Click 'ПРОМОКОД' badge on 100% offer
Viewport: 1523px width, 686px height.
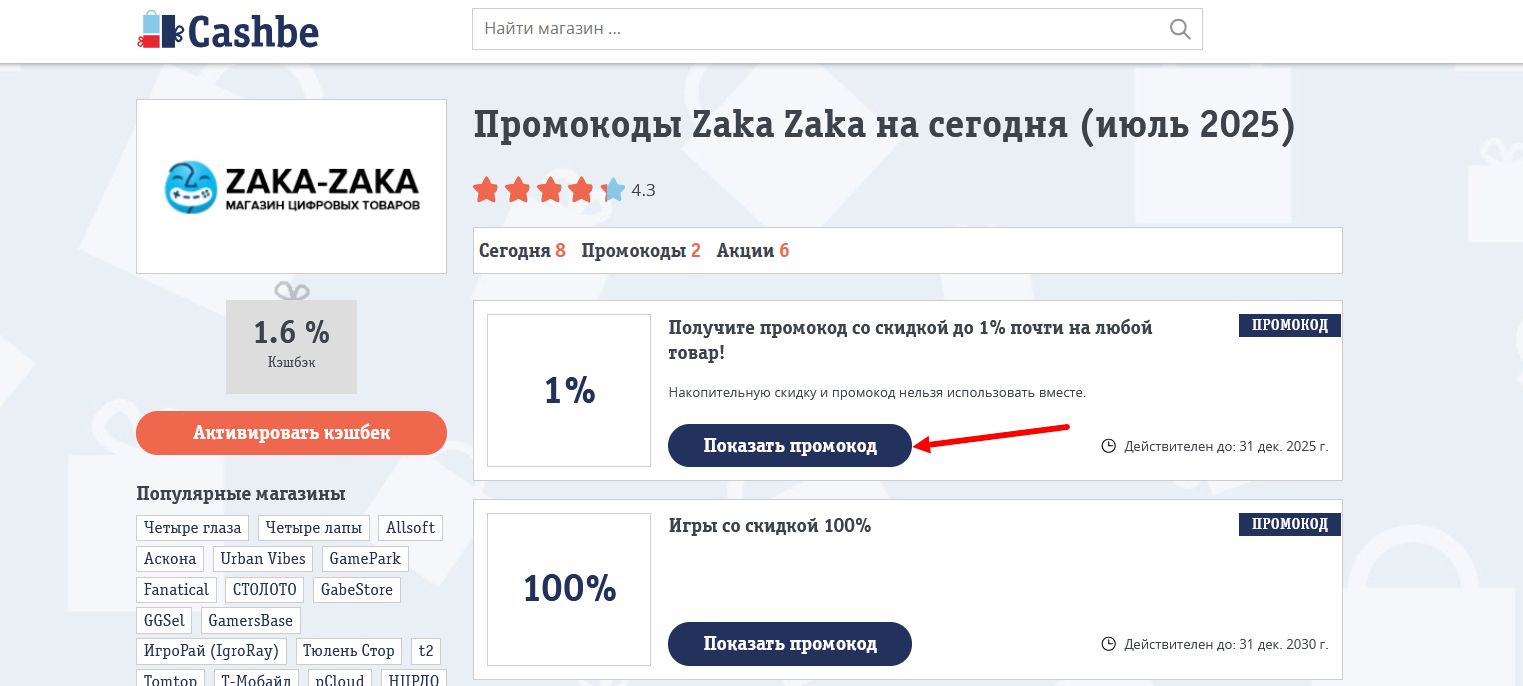click(1290, 524)
